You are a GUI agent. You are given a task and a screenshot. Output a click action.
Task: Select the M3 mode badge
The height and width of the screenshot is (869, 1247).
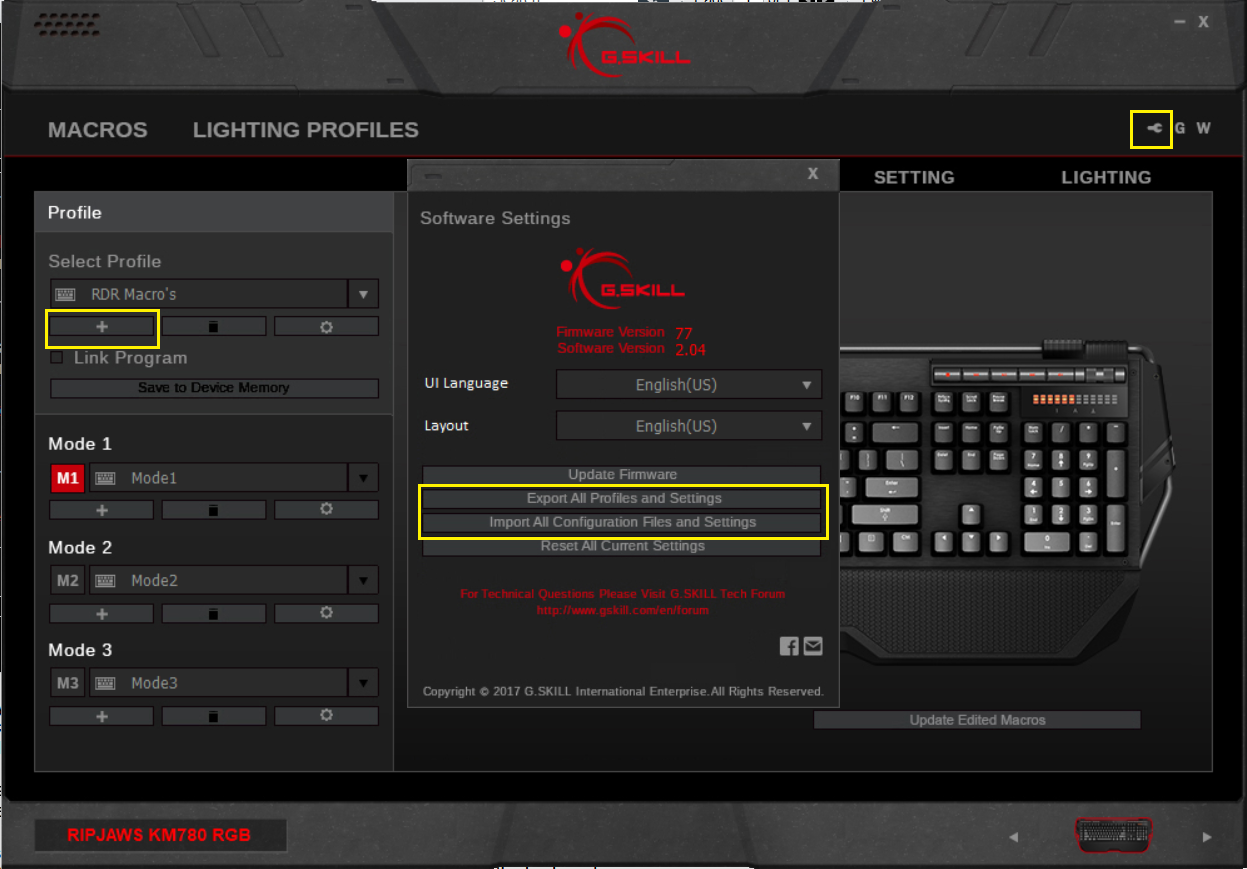click(x=68, y=683)
